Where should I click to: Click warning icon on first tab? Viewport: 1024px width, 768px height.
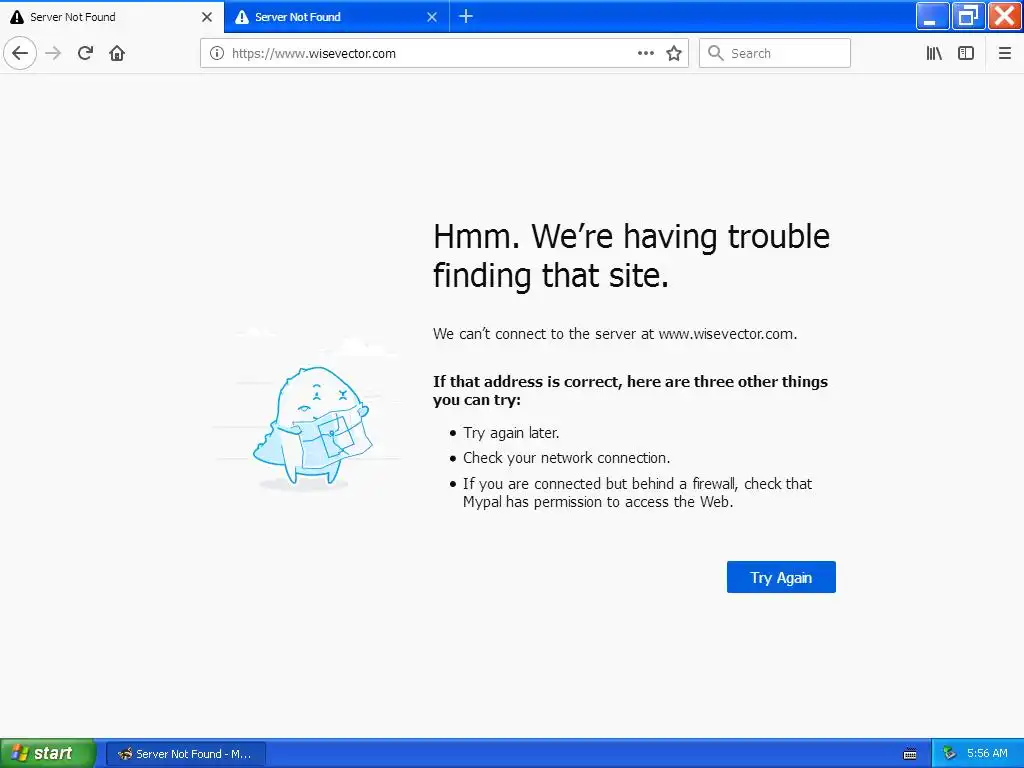pyautogui.click(x=17, y=17)
